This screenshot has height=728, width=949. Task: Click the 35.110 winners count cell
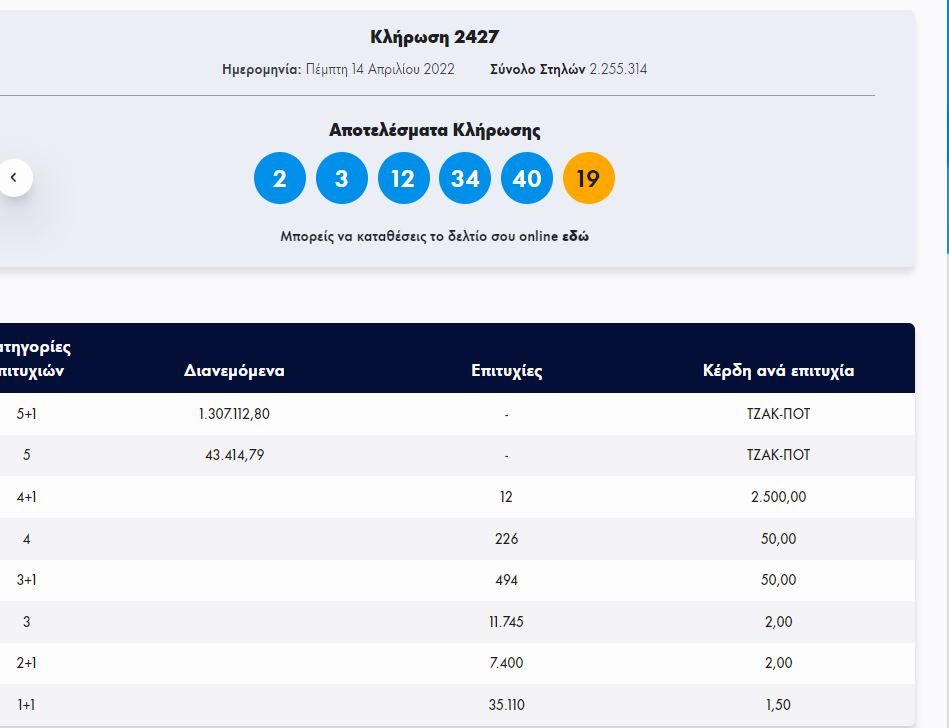pyautogui.click(x=506, y=705)
